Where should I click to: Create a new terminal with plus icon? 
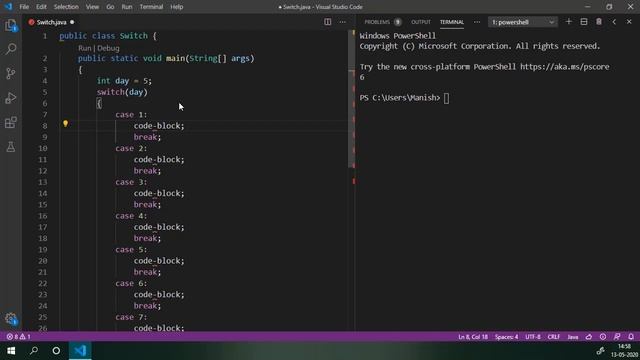point(569,22)
